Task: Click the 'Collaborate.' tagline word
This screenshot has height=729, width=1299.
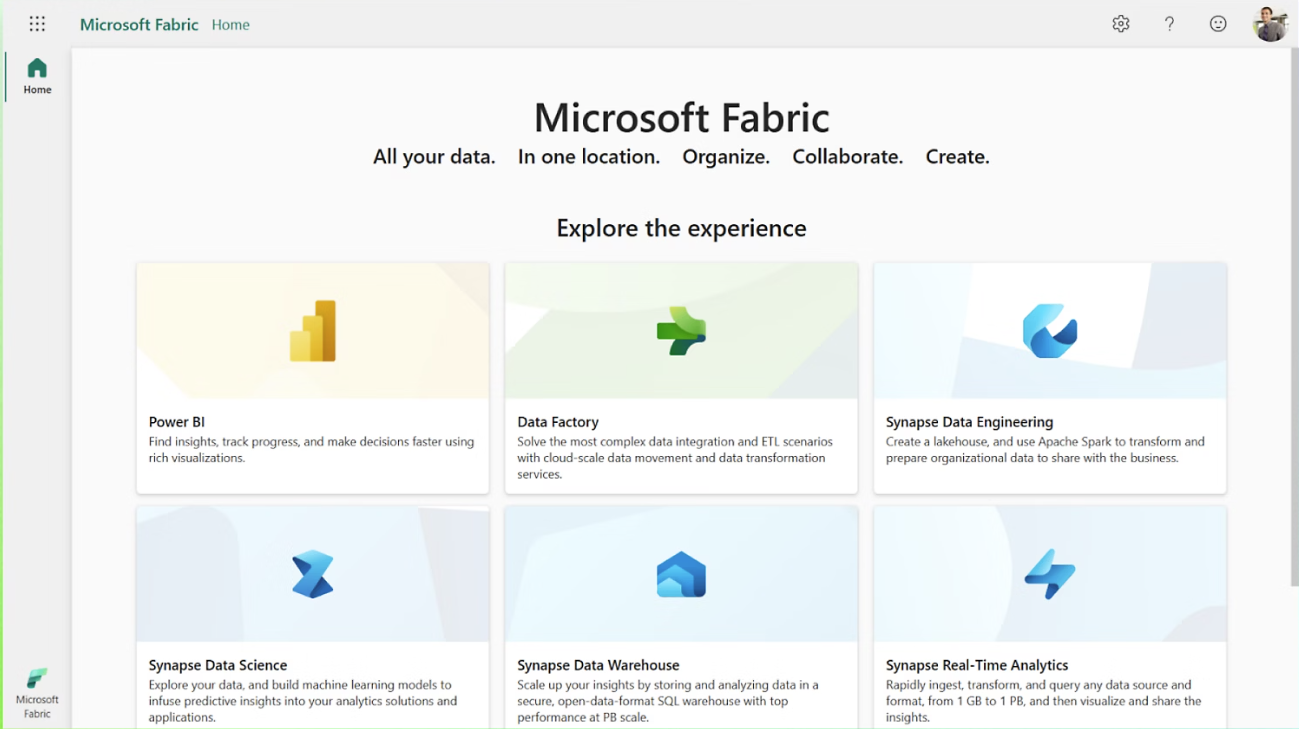Action: 847,157
